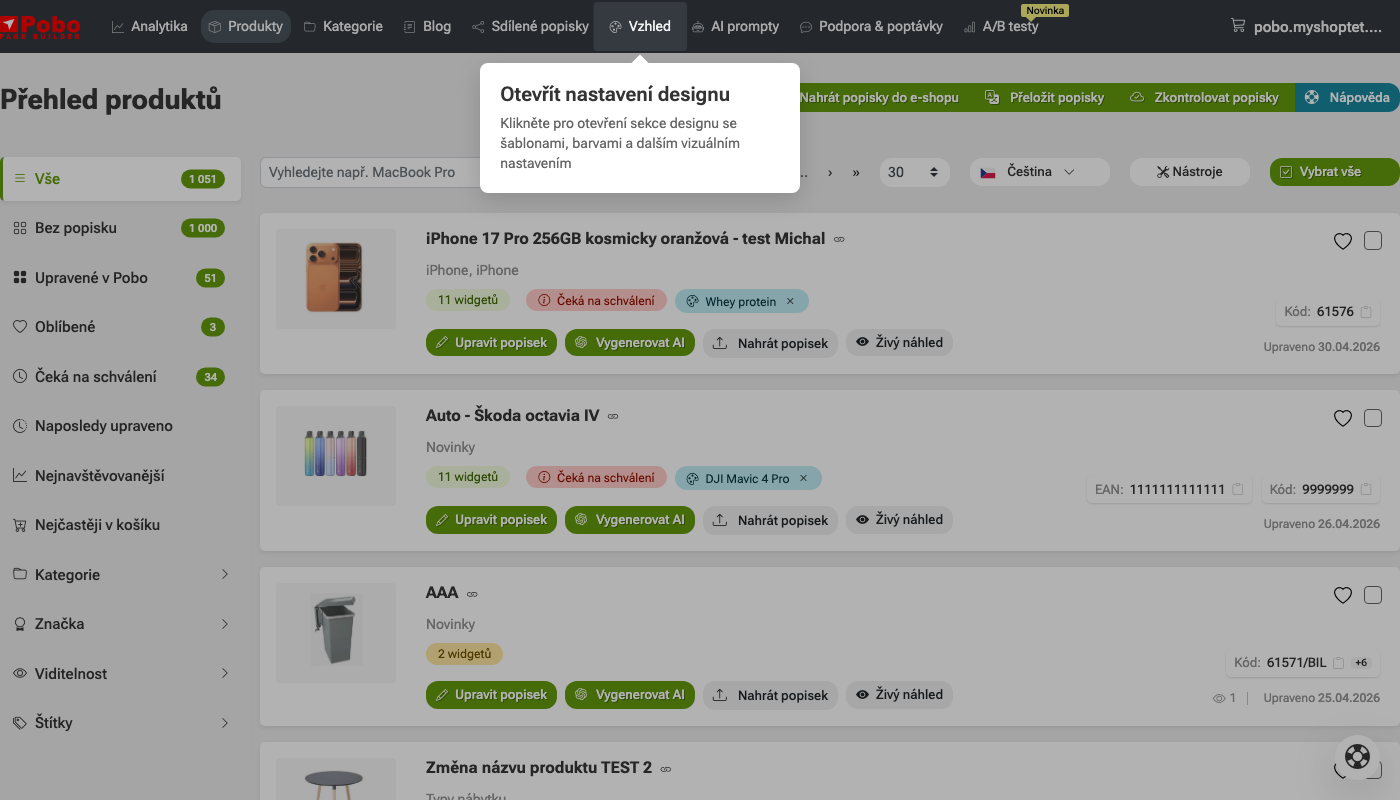This screenshot has width=1400, height=800.
Task: Open Podpora & poptávky
Action: point(871,27)
